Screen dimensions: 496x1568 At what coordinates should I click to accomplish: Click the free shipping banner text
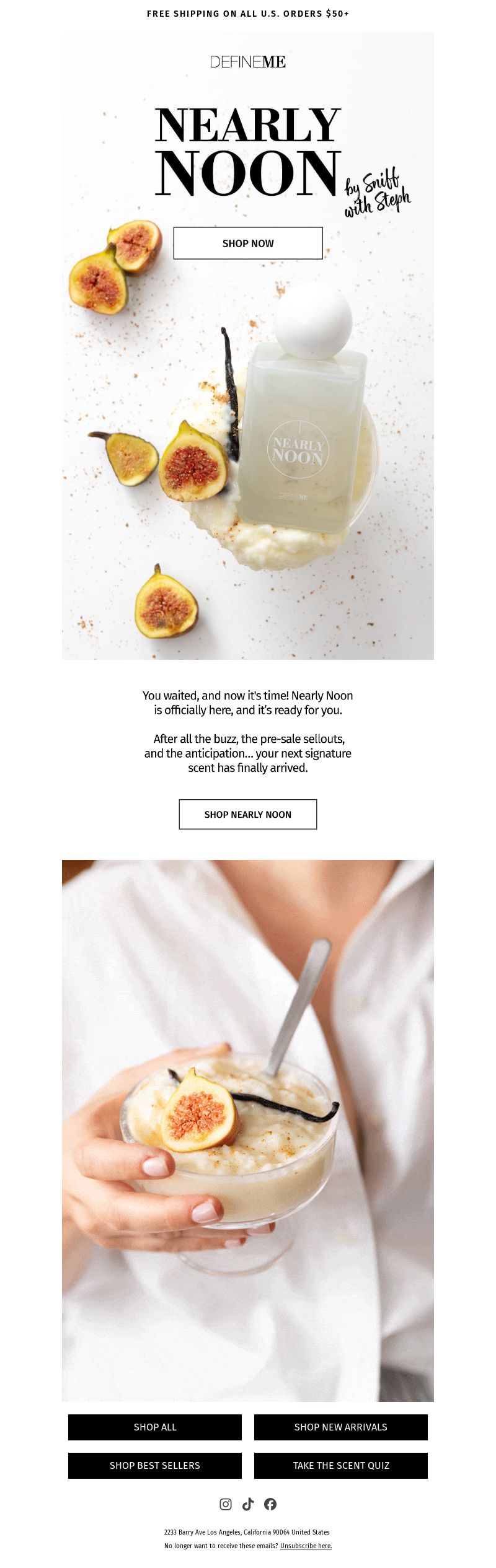(248, 14)
